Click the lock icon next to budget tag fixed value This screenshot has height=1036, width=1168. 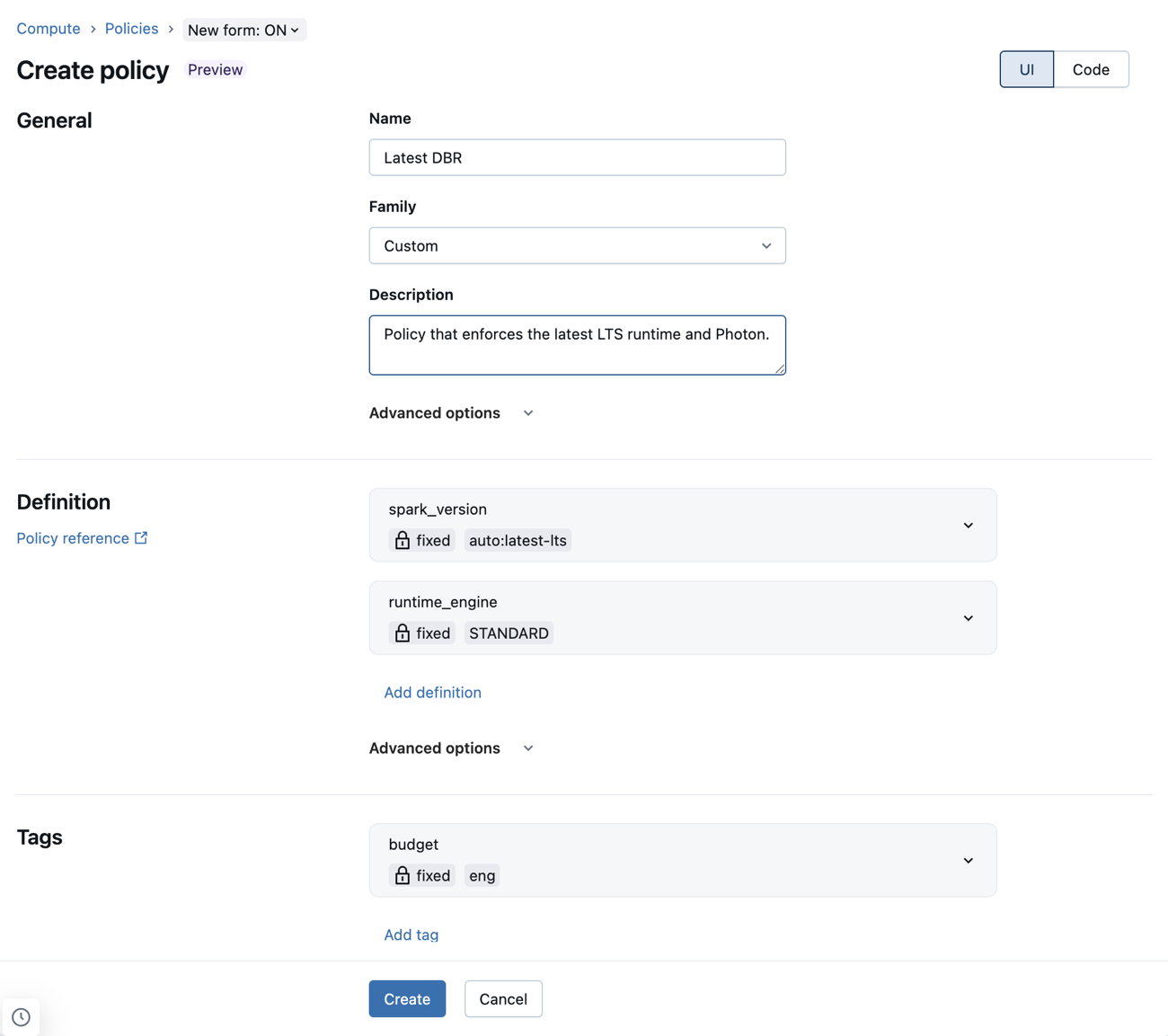pos(402,875)
